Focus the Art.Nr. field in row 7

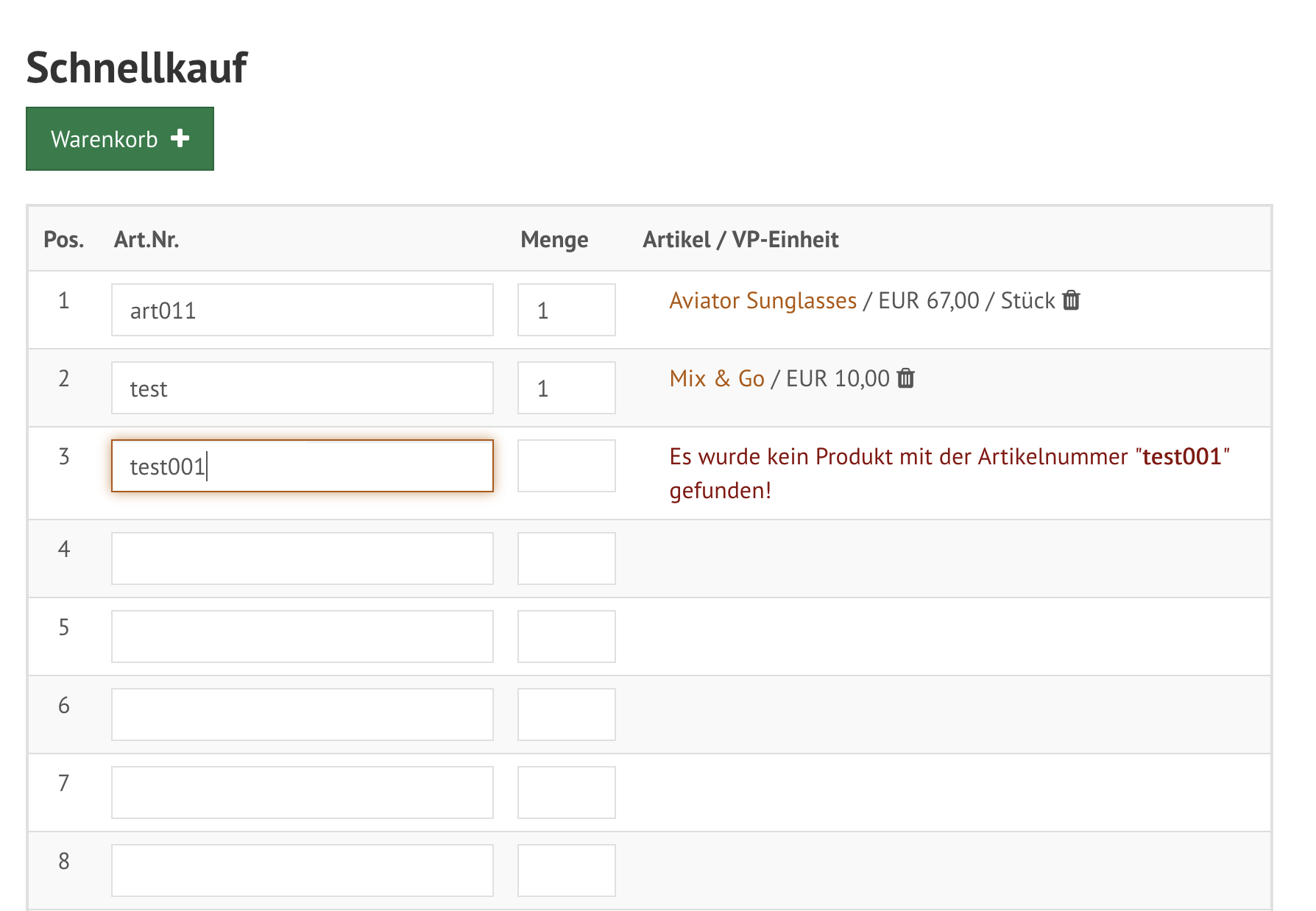[302, 793]
